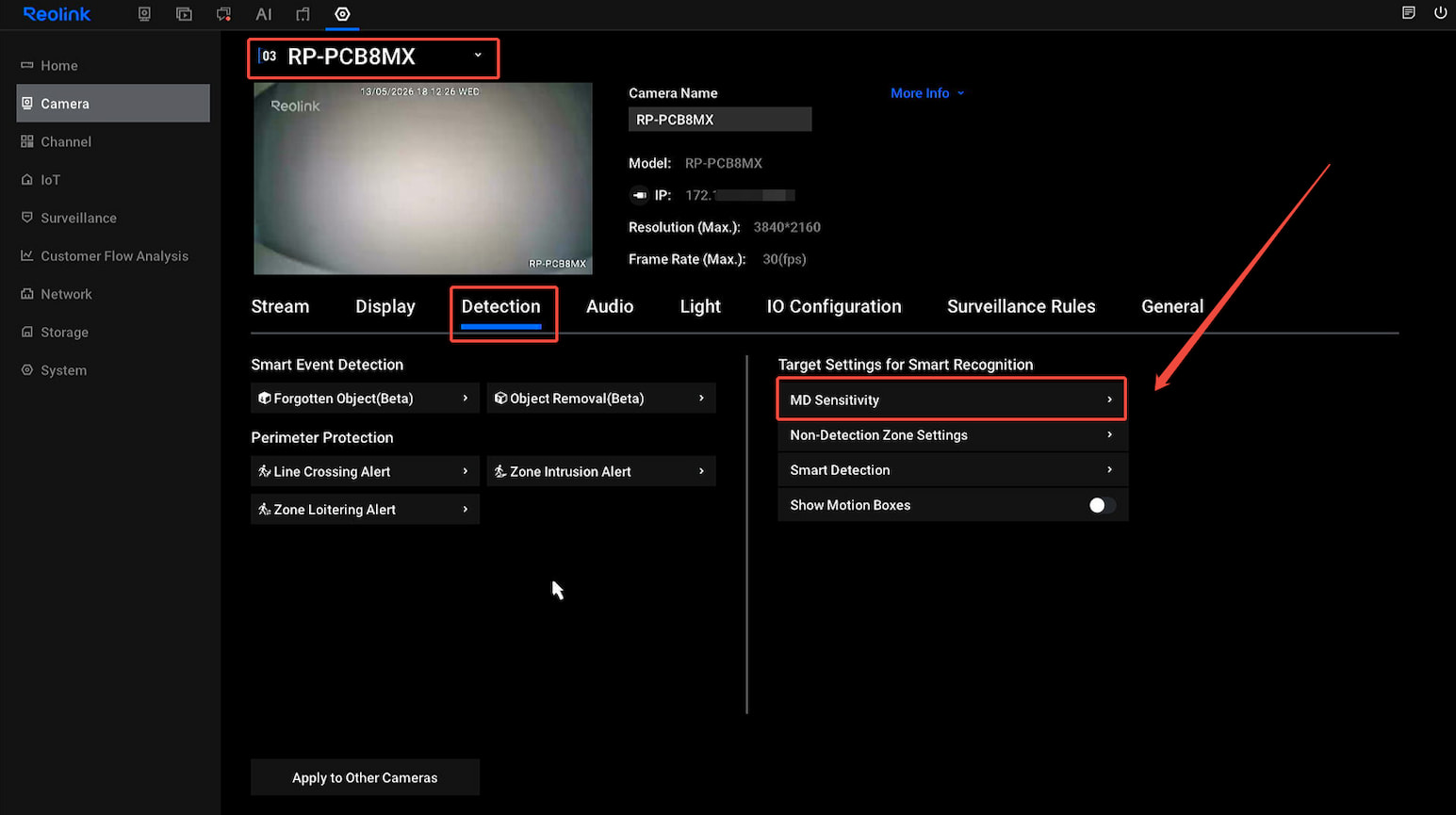Click Target Settings for Smart Recognition heading
This screenshot has height=815, width=1456.
pyautogui.click(x=906, y=365)
